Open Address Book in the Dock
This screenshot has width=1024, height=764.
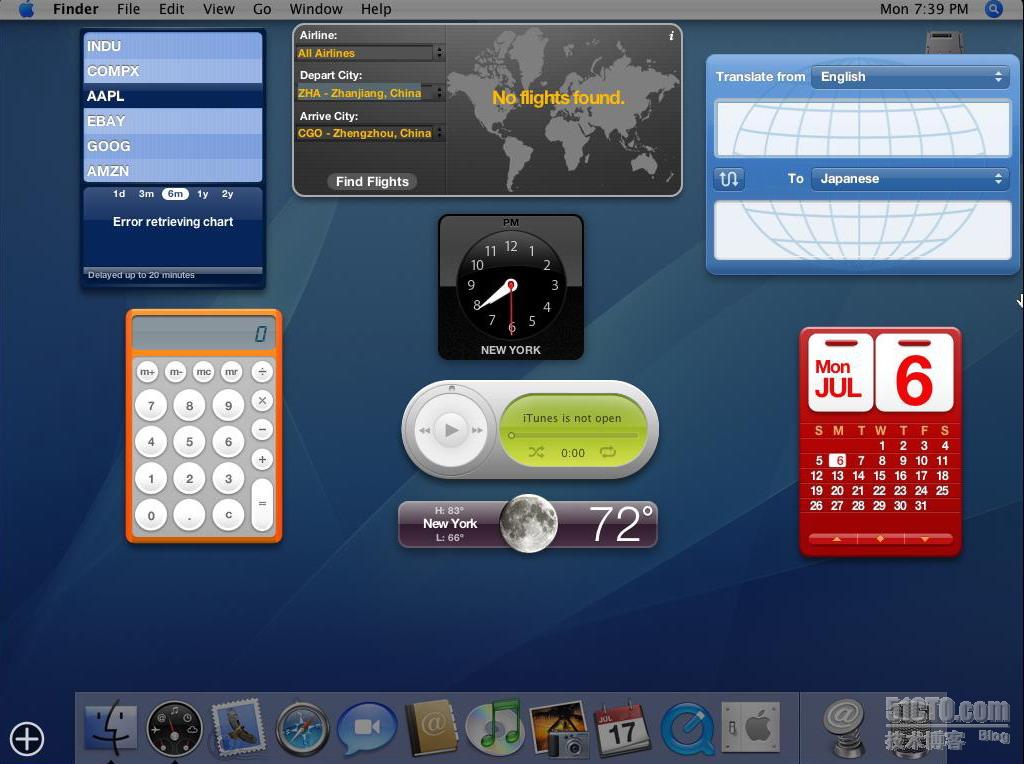[431, 727]
